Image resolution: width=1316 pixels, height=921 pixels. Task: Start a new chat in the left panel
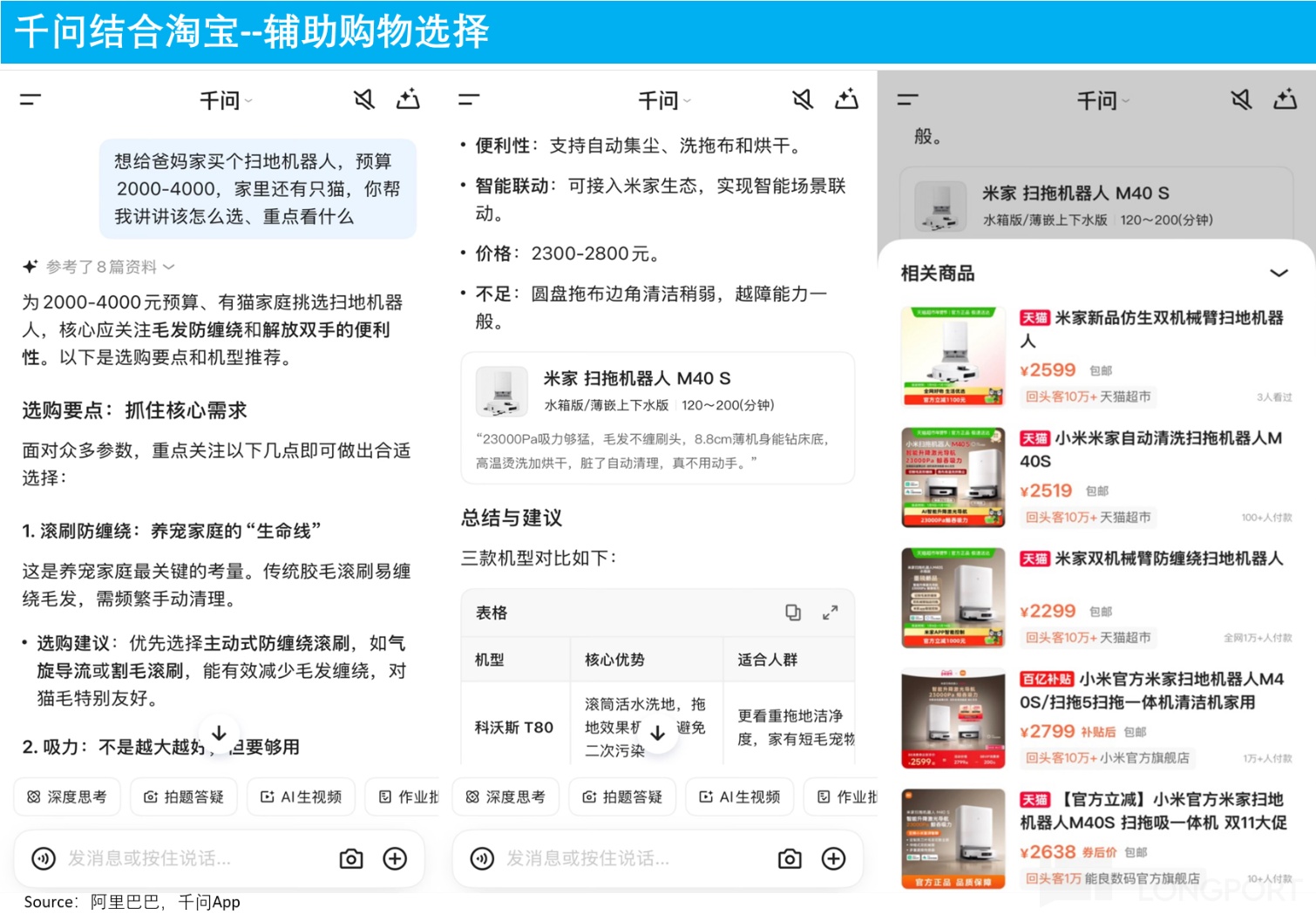pyautogui.click(x=408, y=100)
